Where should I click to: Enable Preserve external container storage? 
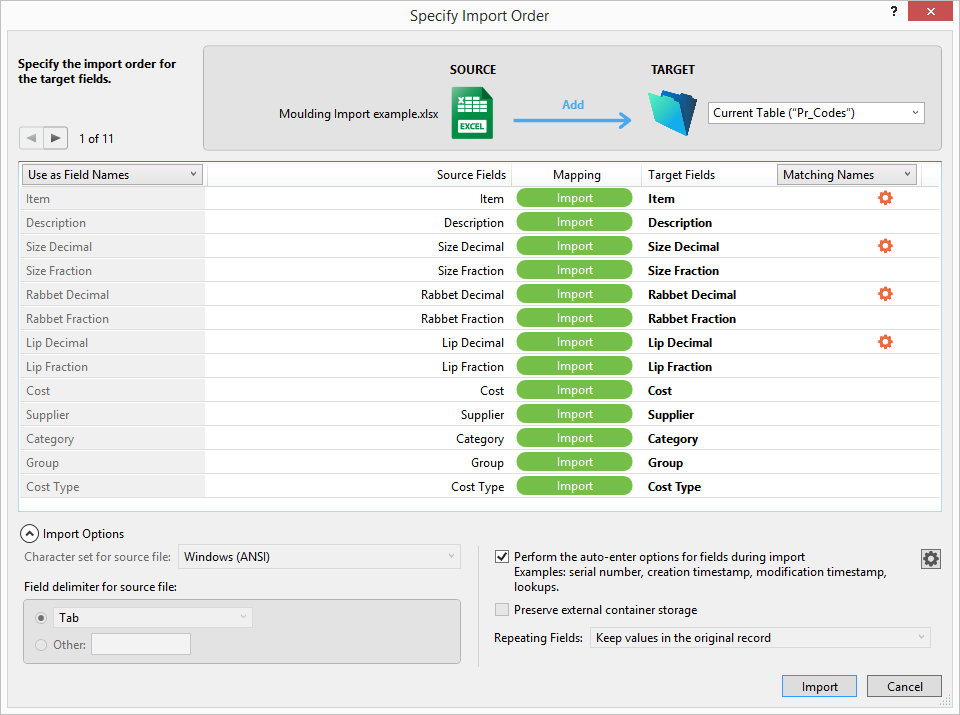[x=502, y=610]
